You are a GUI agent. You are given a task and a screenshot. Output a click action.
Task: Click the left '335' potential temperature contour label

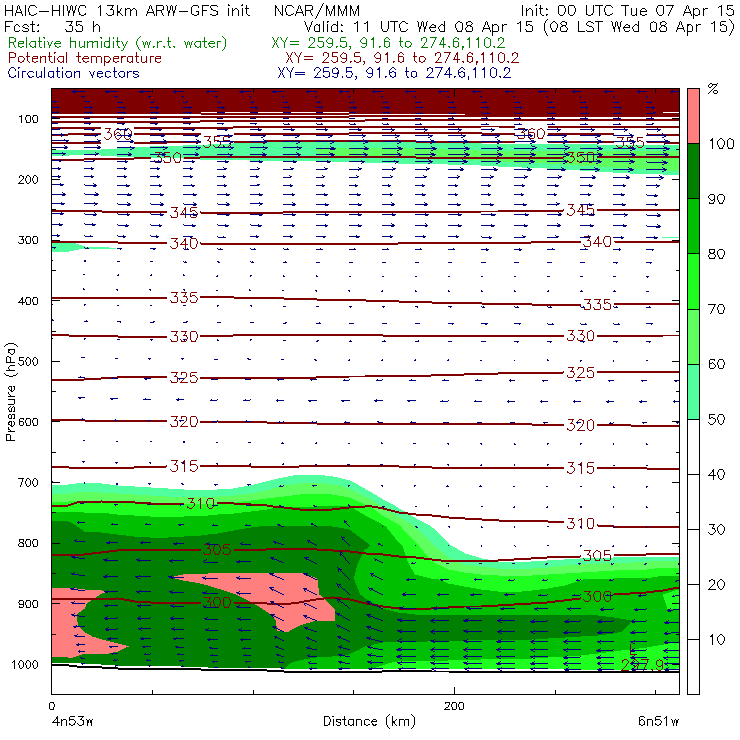coord(184,298)
